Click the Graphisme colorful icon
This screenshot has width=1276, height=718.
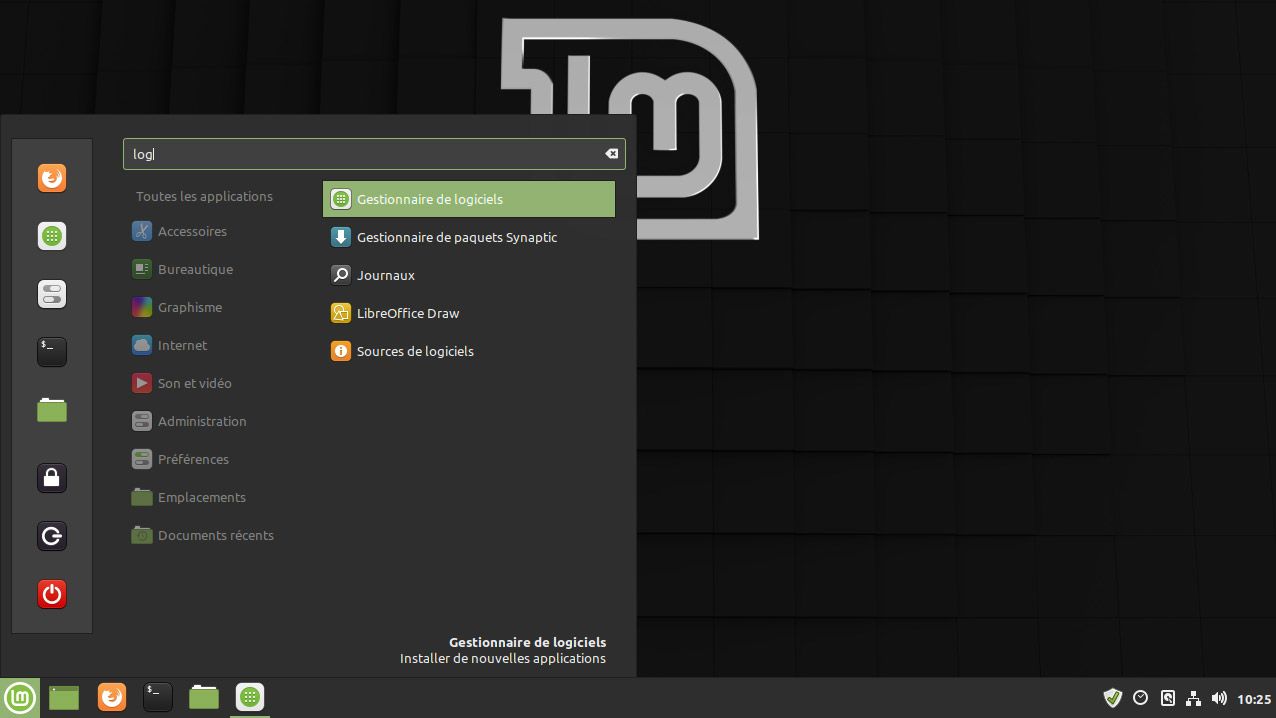[142, 307]
